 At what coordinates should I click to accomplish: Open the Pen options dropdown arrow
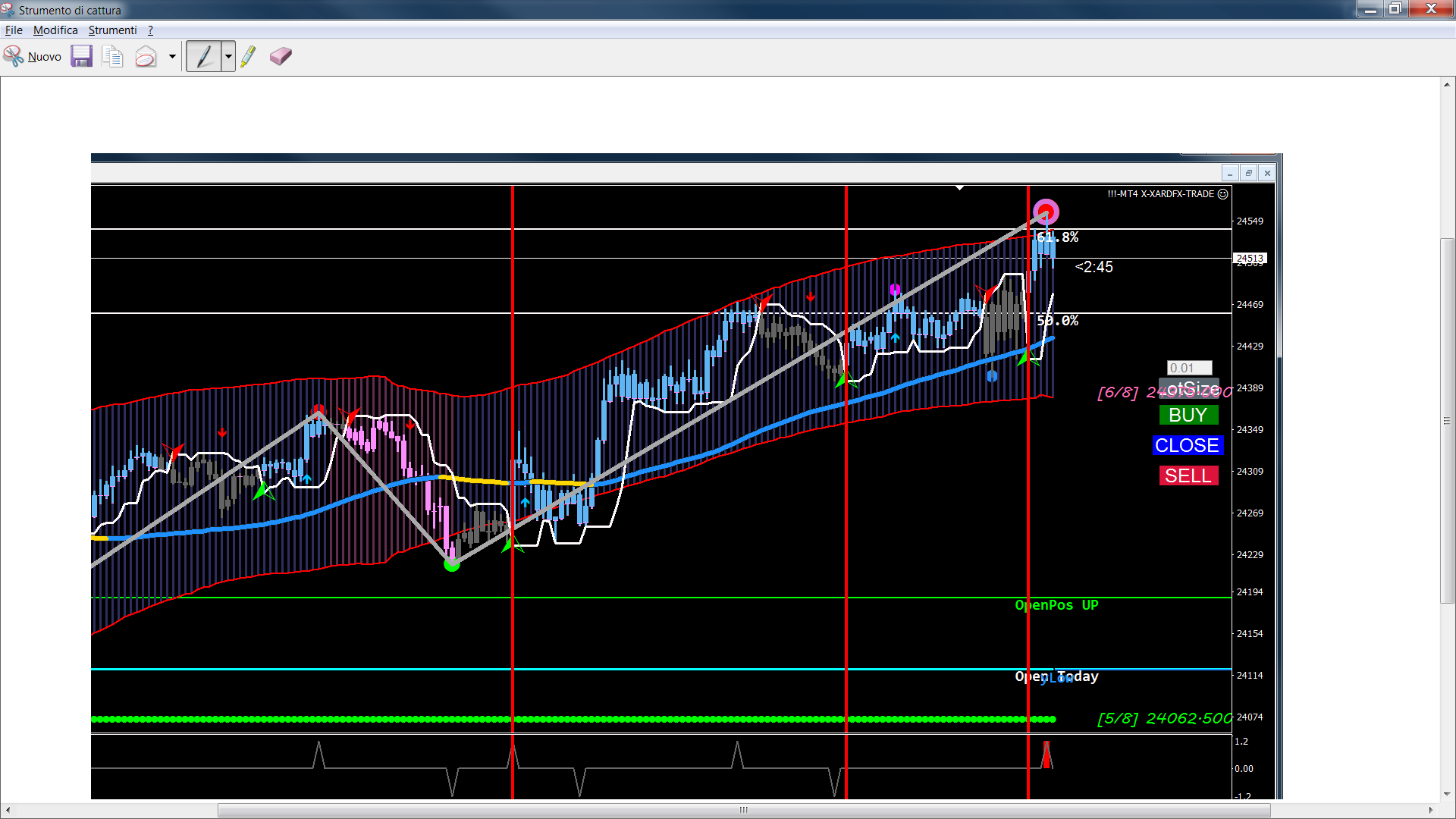tap(228, 57)
